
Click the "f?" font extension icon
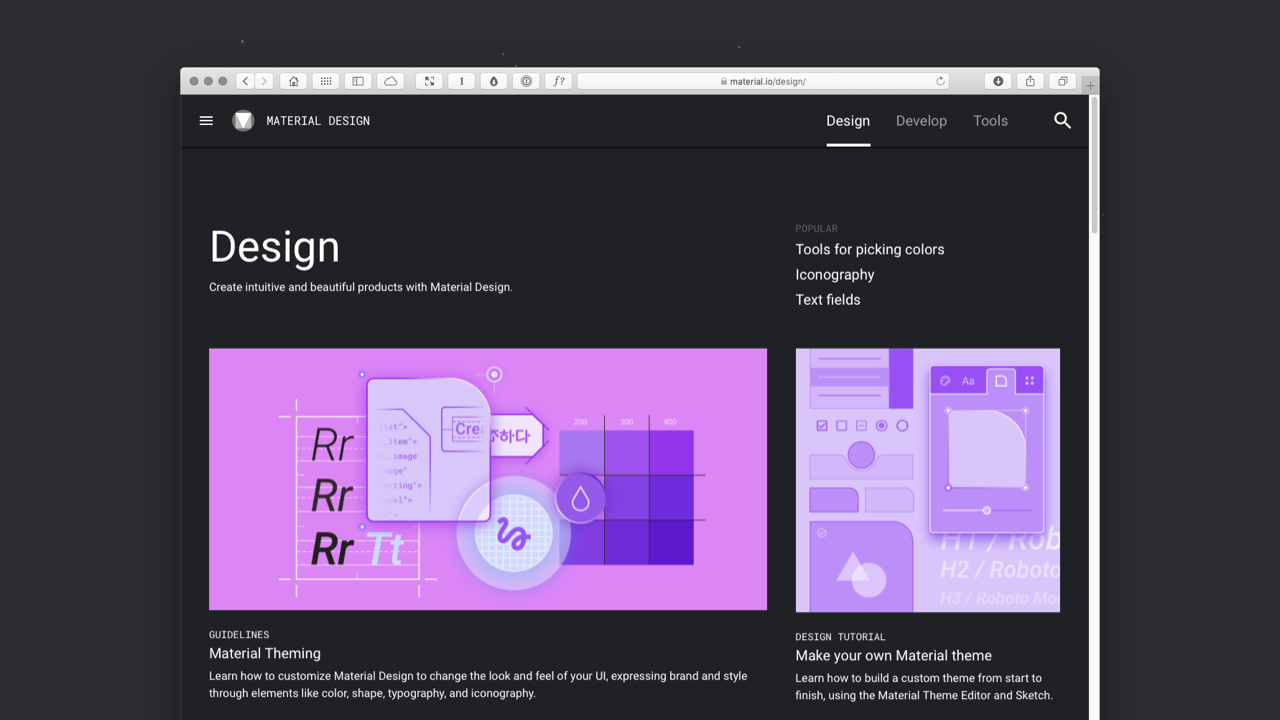(559, 81)
